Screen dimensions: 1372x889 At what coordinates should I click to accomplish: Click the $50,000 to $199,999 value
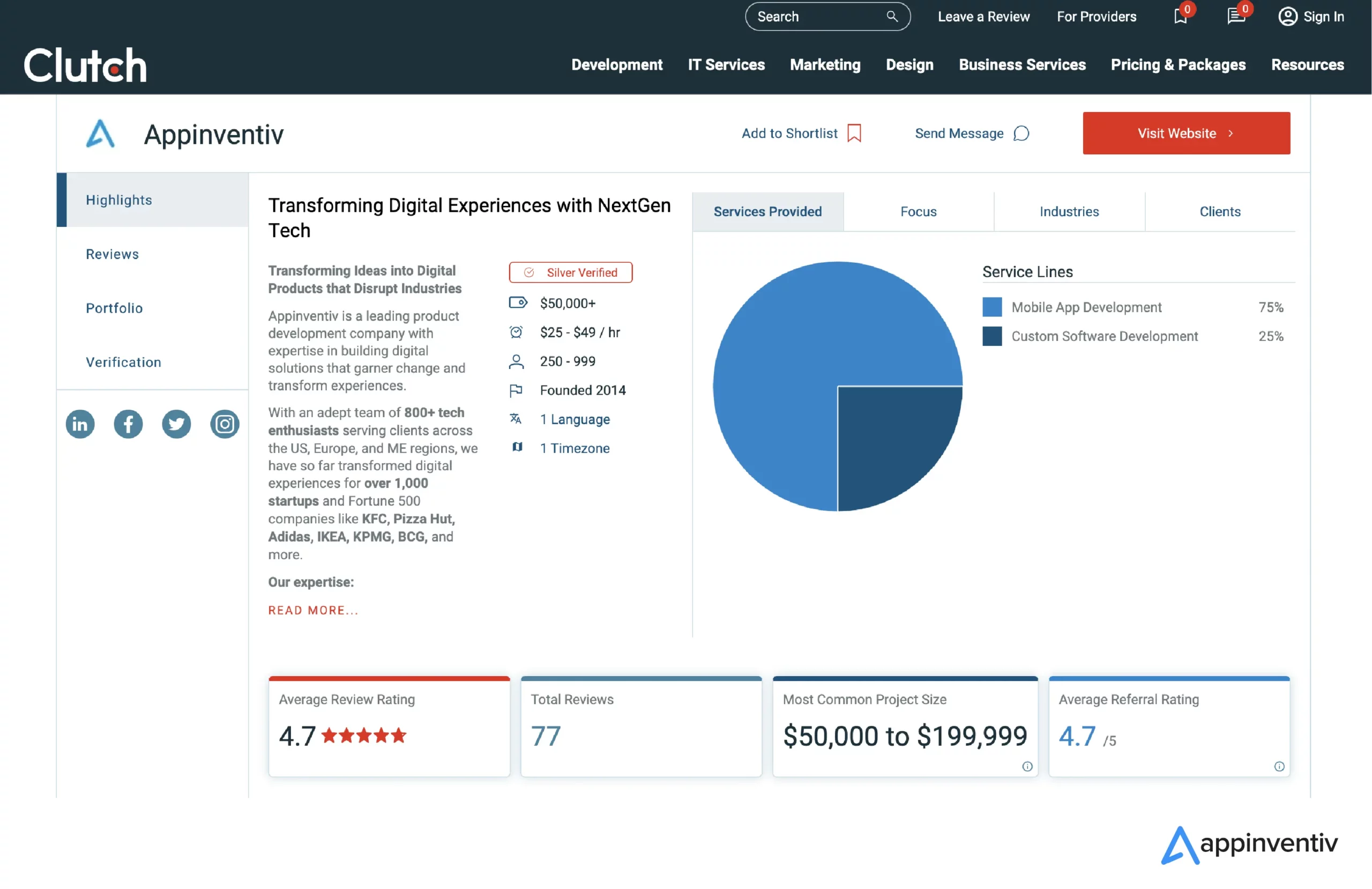pos(905,736)
